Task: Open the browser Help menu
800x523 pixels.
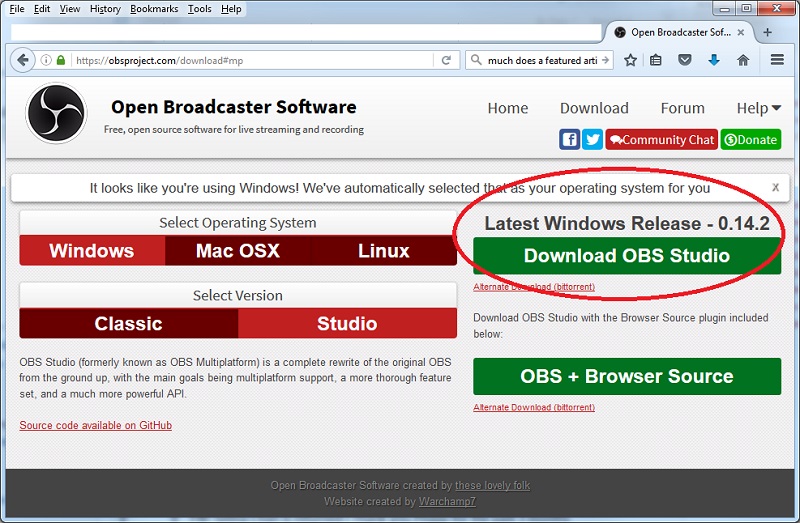Action: pos(231,9)
